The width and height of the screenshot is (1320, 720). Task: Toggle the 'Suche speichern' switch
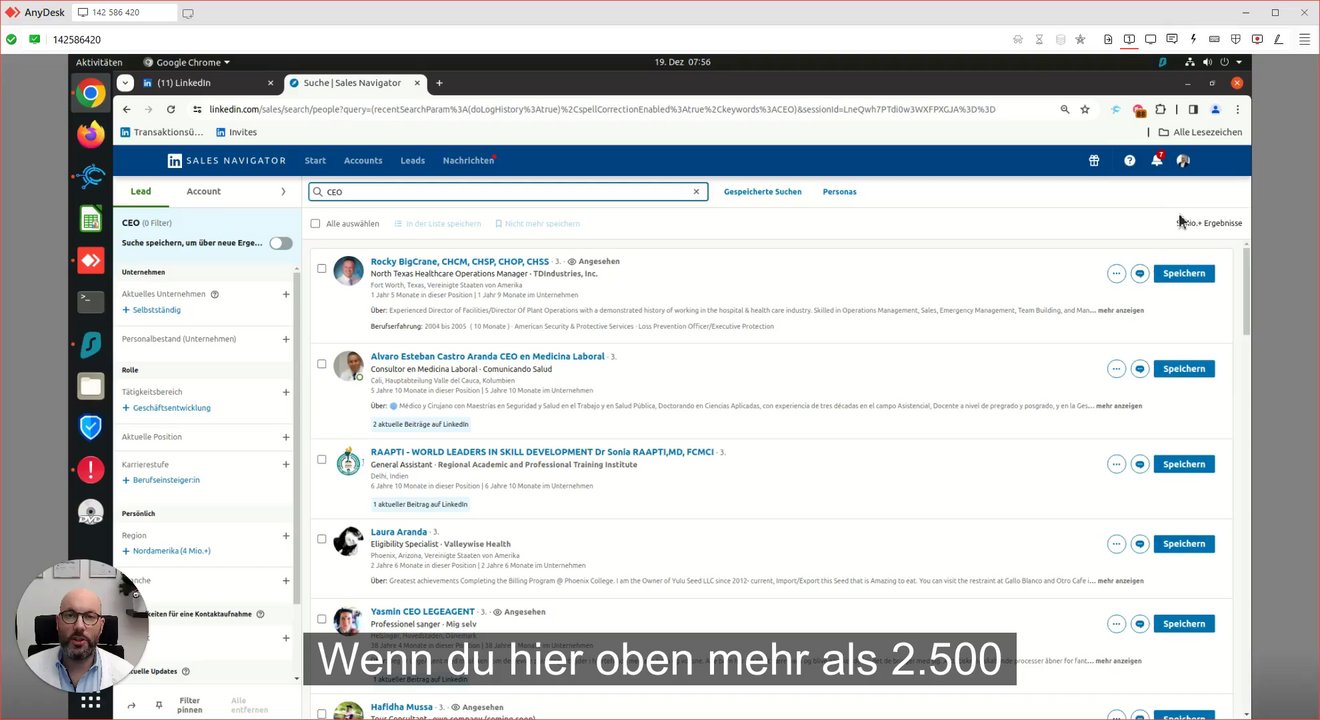pos(281,243)
